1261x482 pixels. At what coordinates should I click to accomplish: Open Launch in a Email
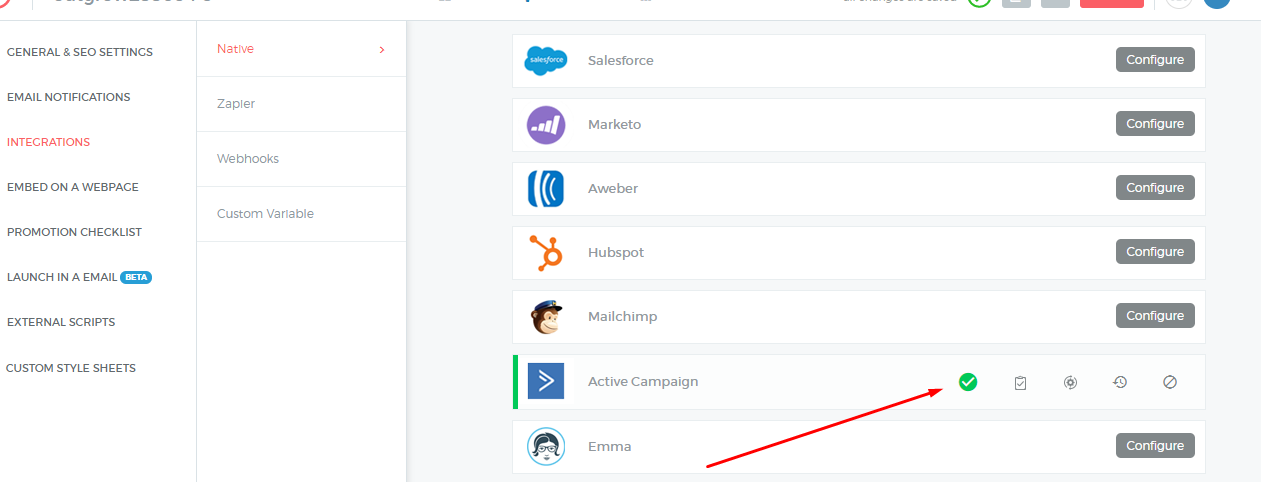click(61, 277)
